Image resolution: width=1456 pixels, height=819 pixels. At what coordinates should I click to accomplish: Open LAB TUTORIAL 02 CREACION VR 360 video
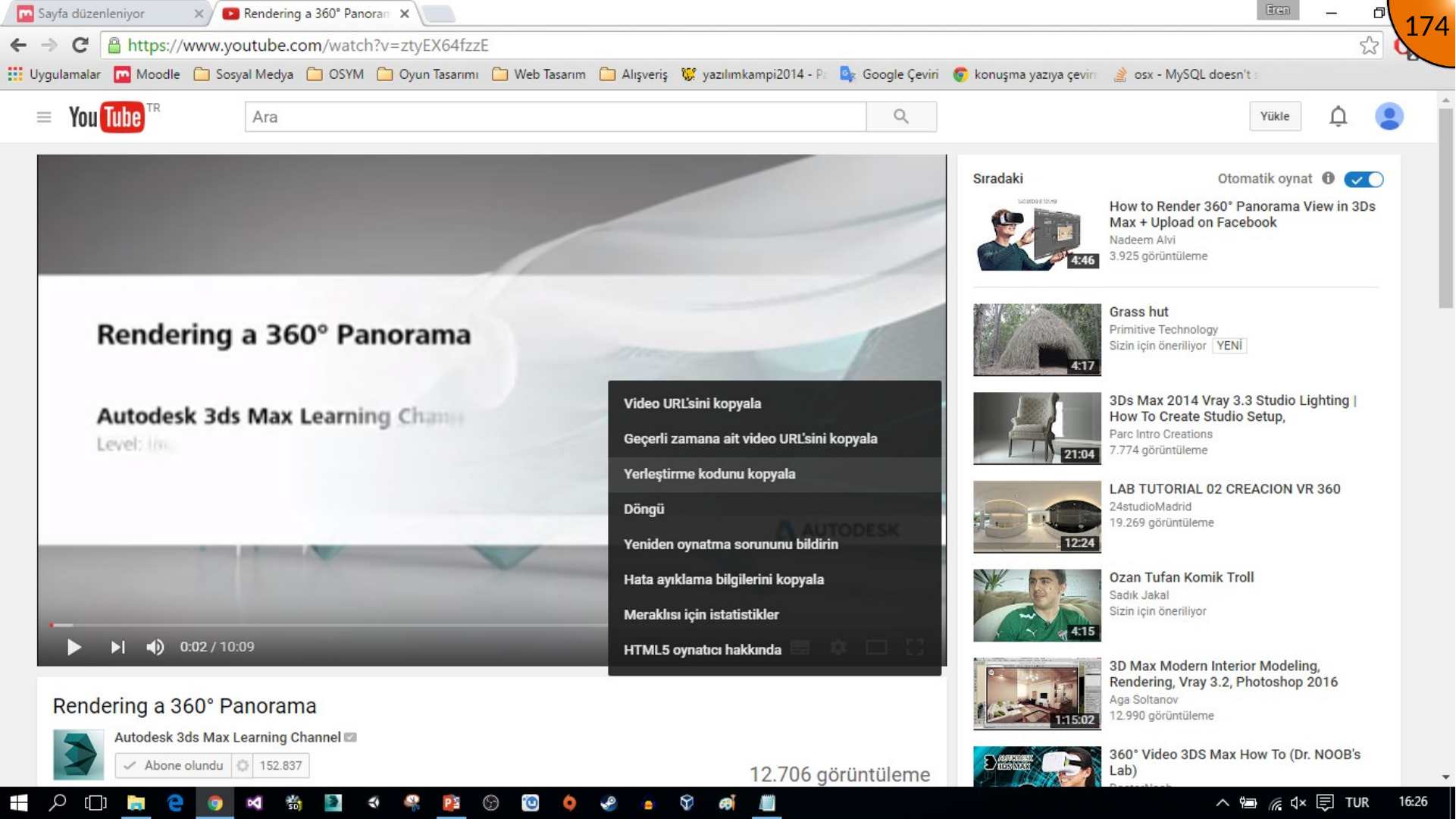1225,489
